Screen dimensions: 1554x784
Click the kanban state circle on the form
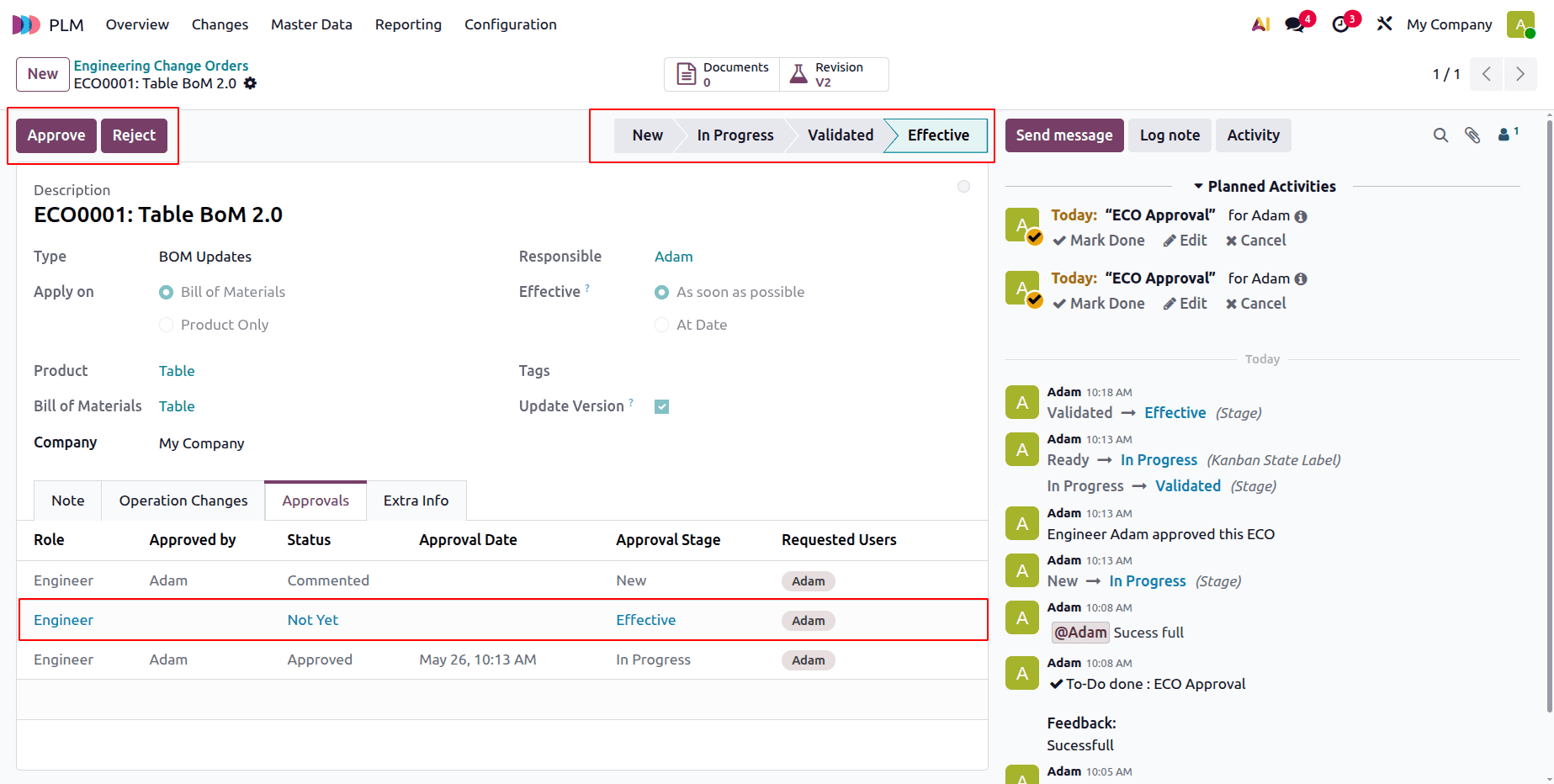(963, 187)
